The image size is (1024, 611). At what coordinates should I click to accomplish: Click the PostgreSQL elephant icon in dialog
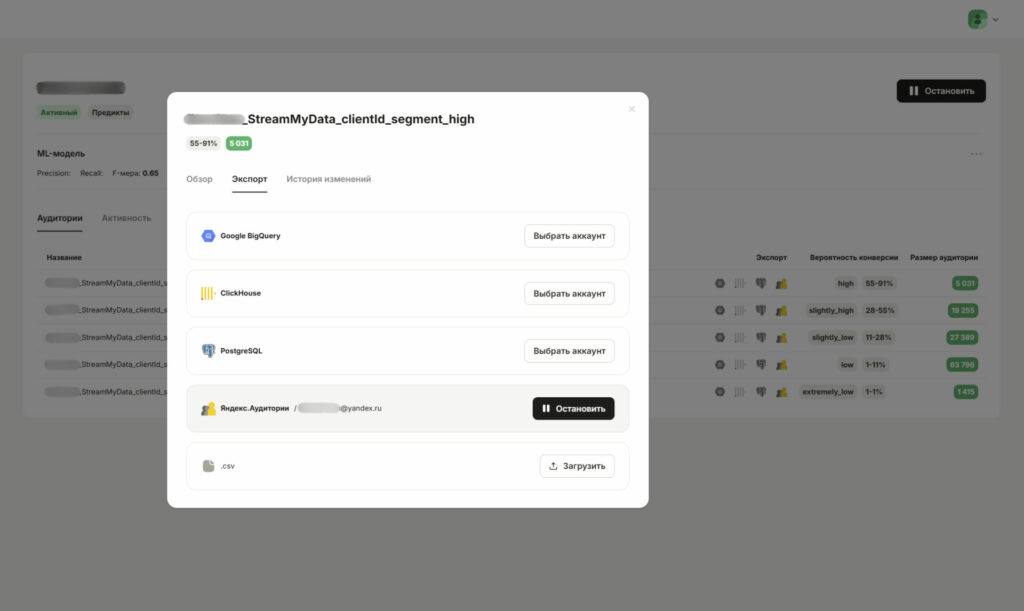point(208,351)
